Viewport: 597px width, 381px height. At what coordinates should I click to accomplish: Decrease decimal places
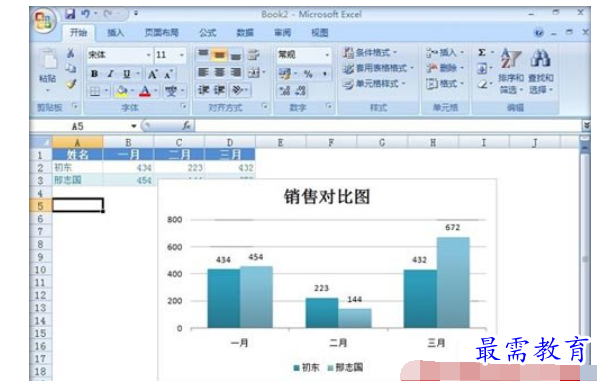[x=300, y=91]
